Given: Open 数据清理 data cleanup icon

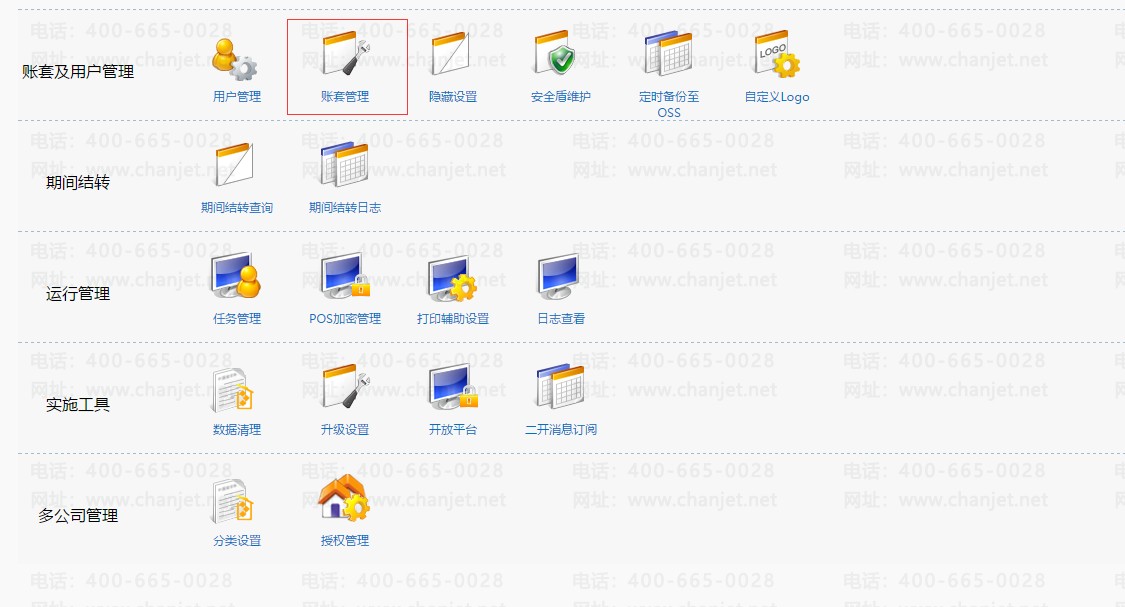Looking at the screenshot, I should (x=233, y=390).
